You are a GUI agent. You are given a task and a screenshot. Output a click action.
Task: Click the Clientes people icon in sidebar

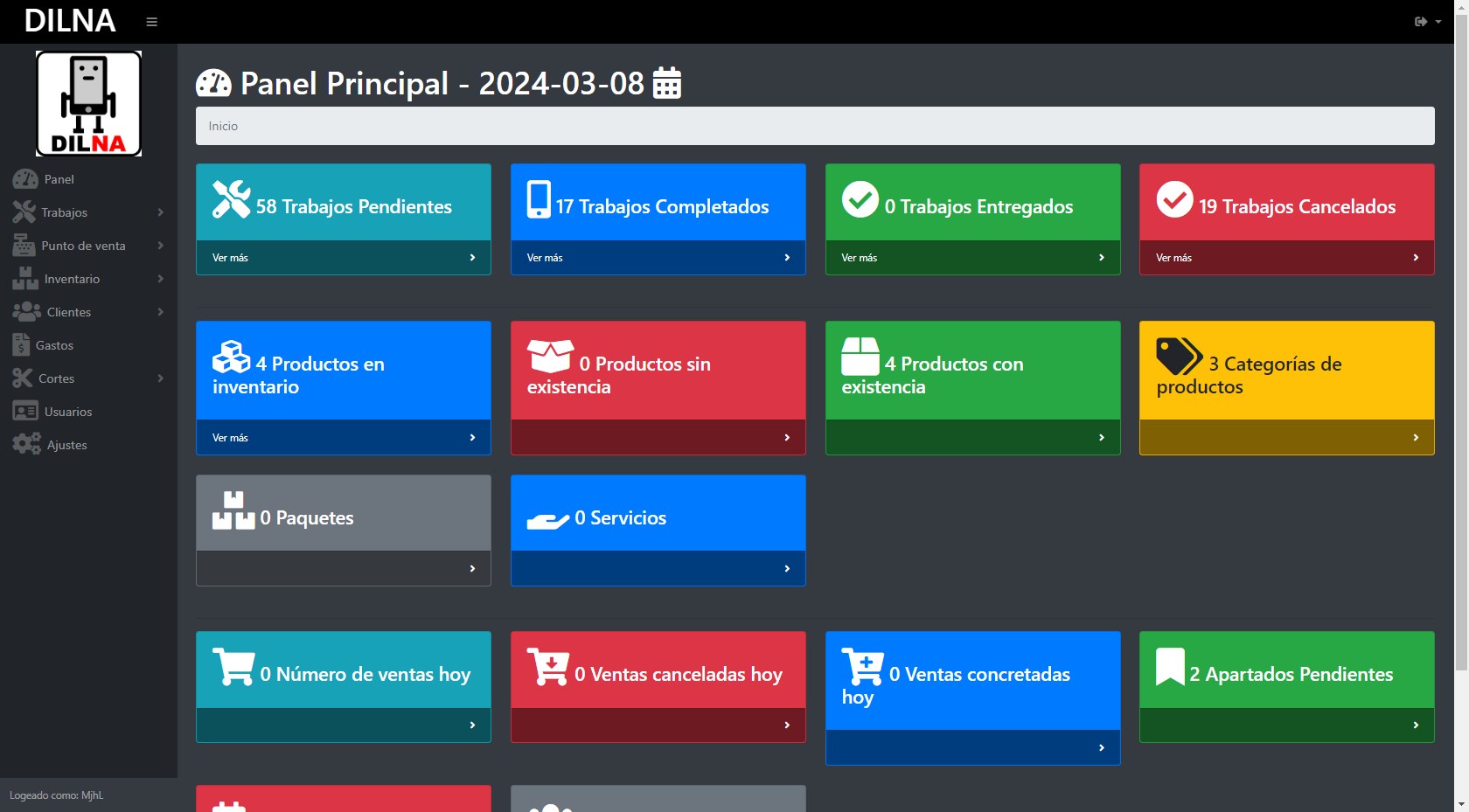tap(26, 312)
